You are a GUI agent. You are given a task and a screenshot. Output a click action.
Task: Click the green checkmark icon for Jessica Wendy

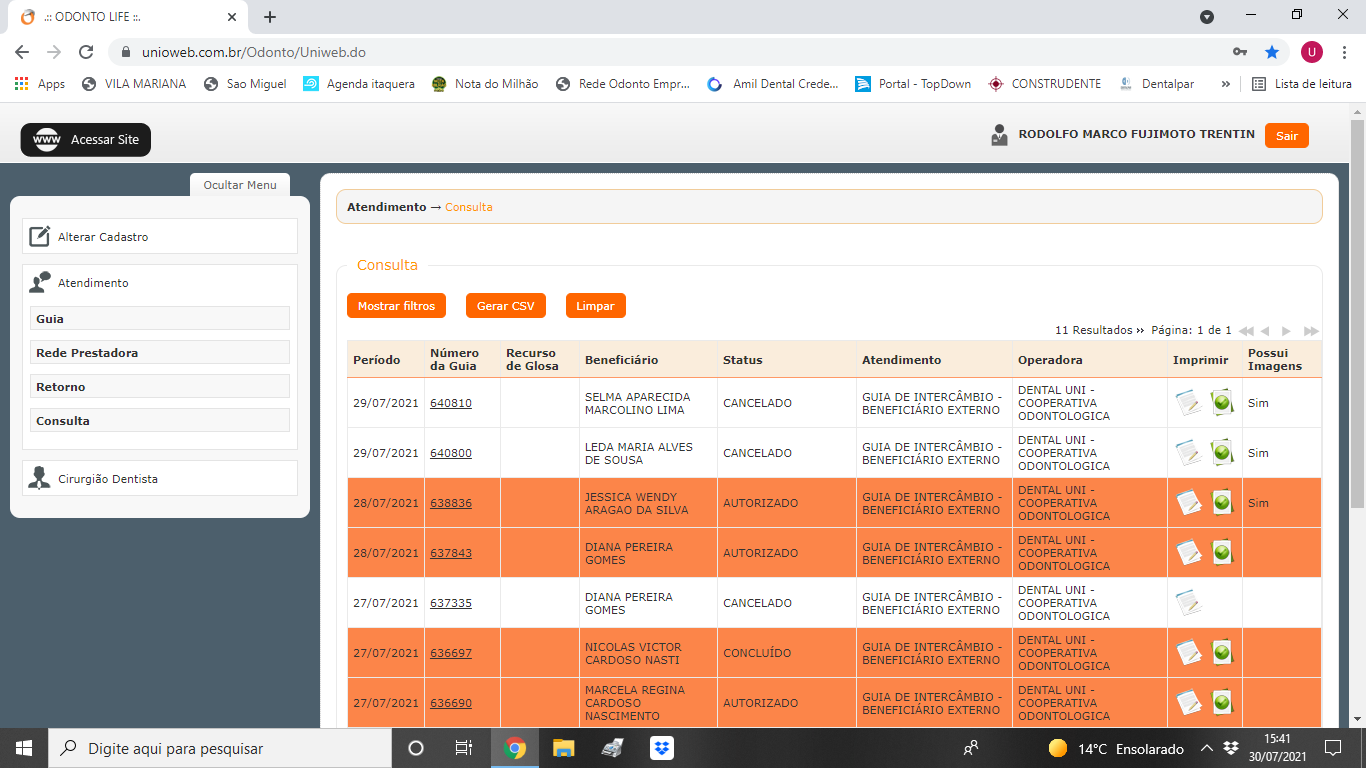click(x=1221, y=502)
